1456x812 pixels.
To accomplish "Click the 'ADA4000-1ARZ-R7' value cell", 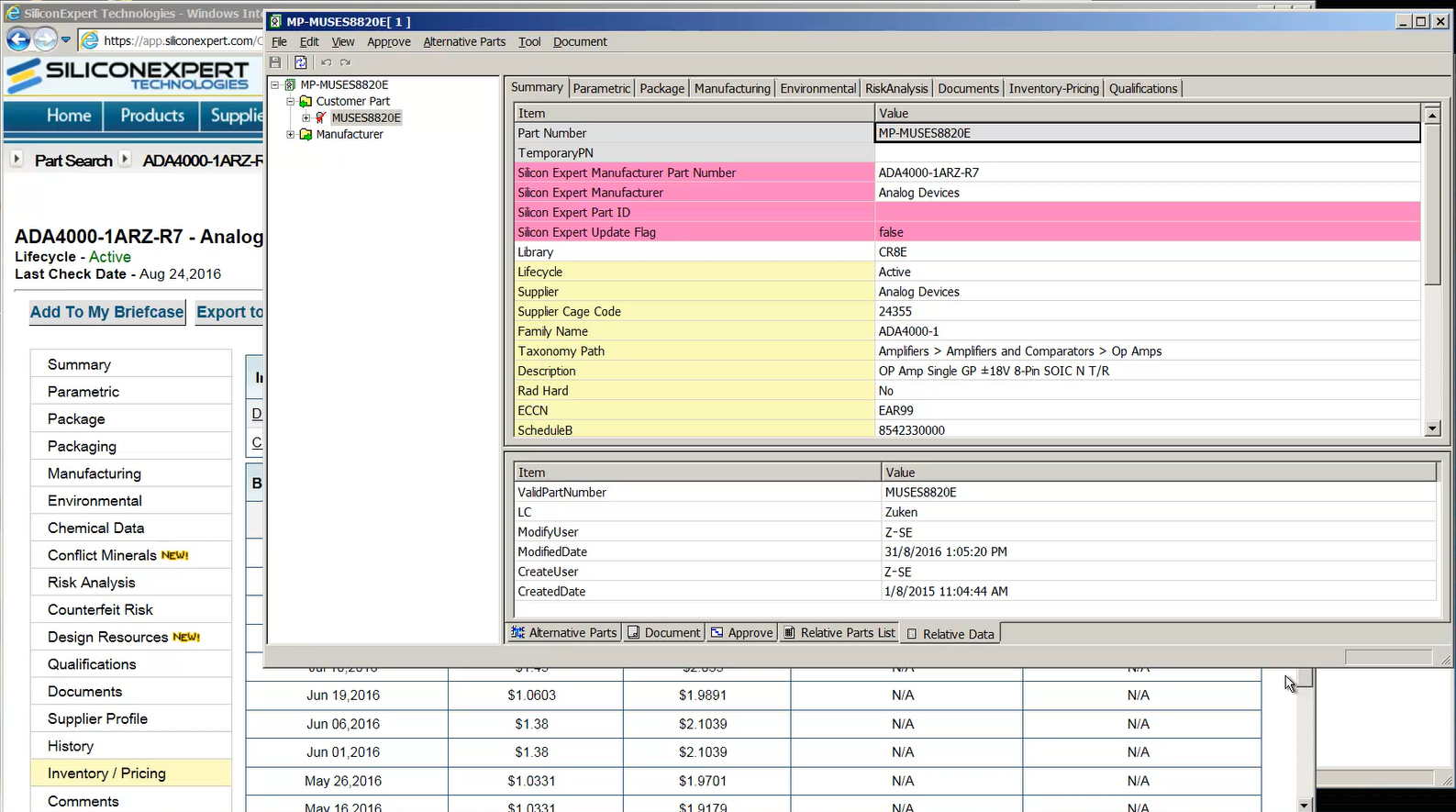I will [1148, 172].
